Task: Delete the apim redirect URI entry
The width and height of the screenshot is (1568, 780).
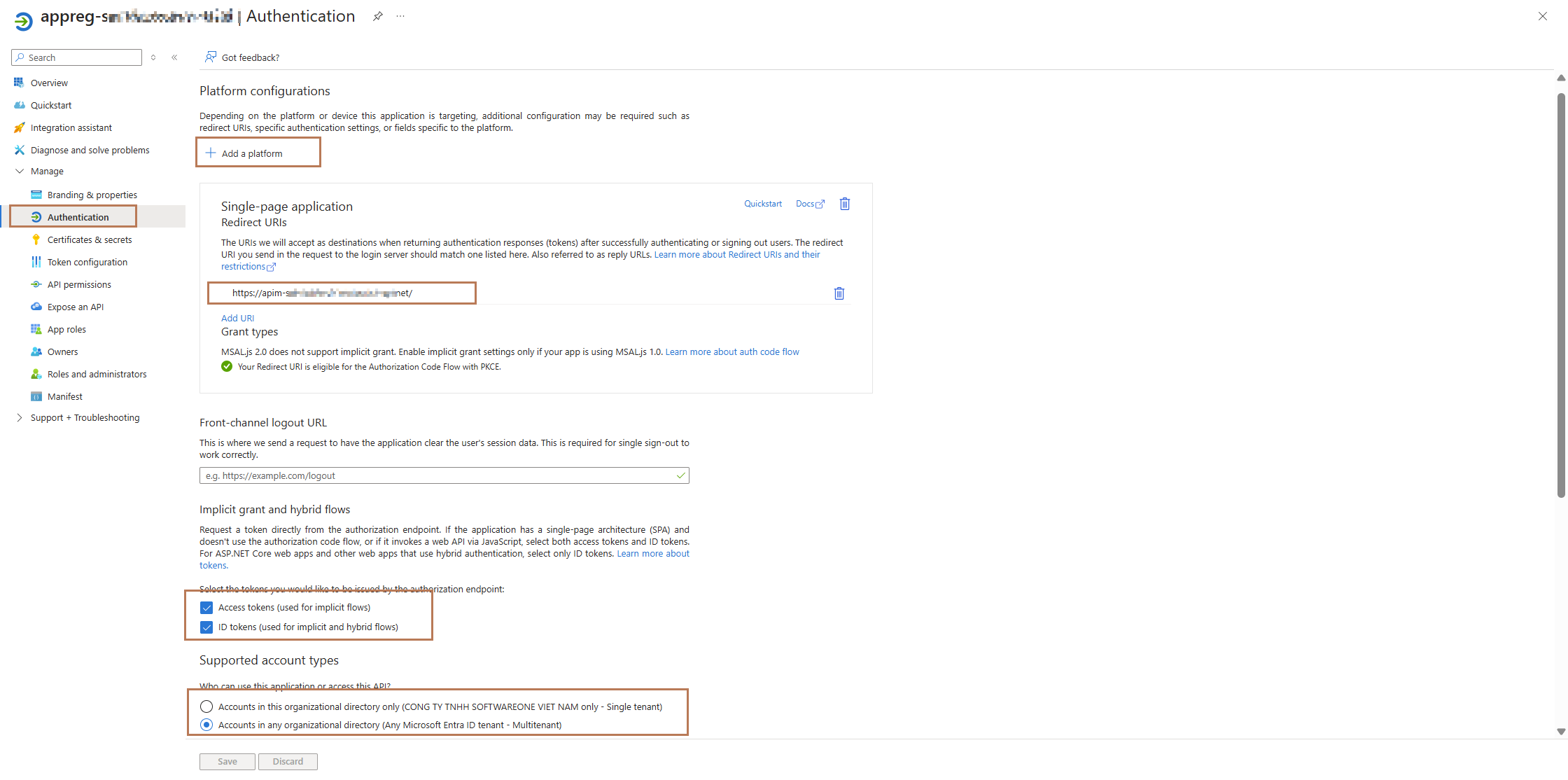Action: click(x=839, y=293)
